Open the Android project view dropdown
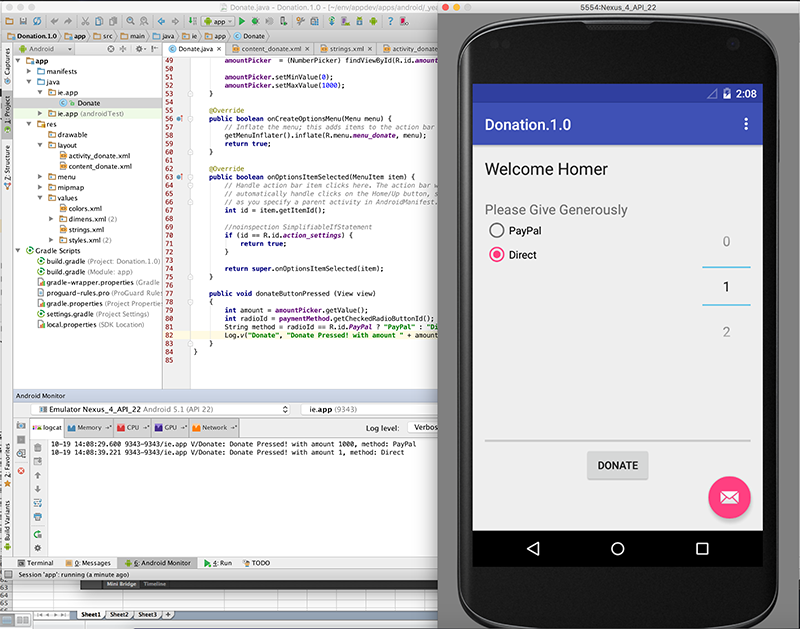The image size is (800, 629). [44, 48]
